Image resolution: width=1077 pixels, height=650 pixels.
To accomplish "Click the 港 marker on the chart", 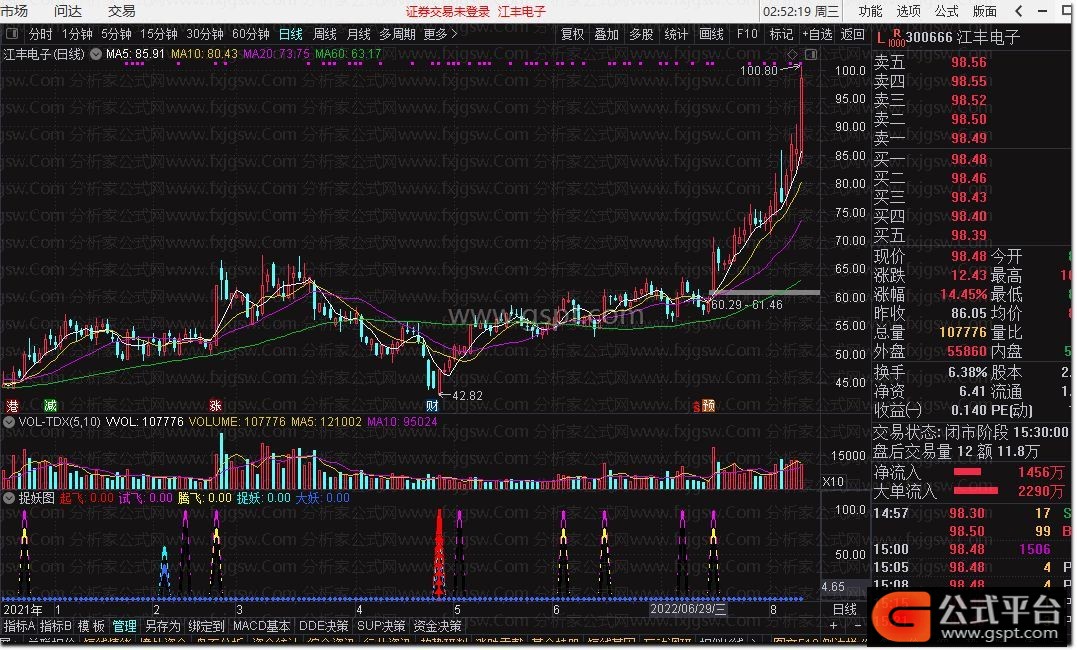I will pos(12,406).
